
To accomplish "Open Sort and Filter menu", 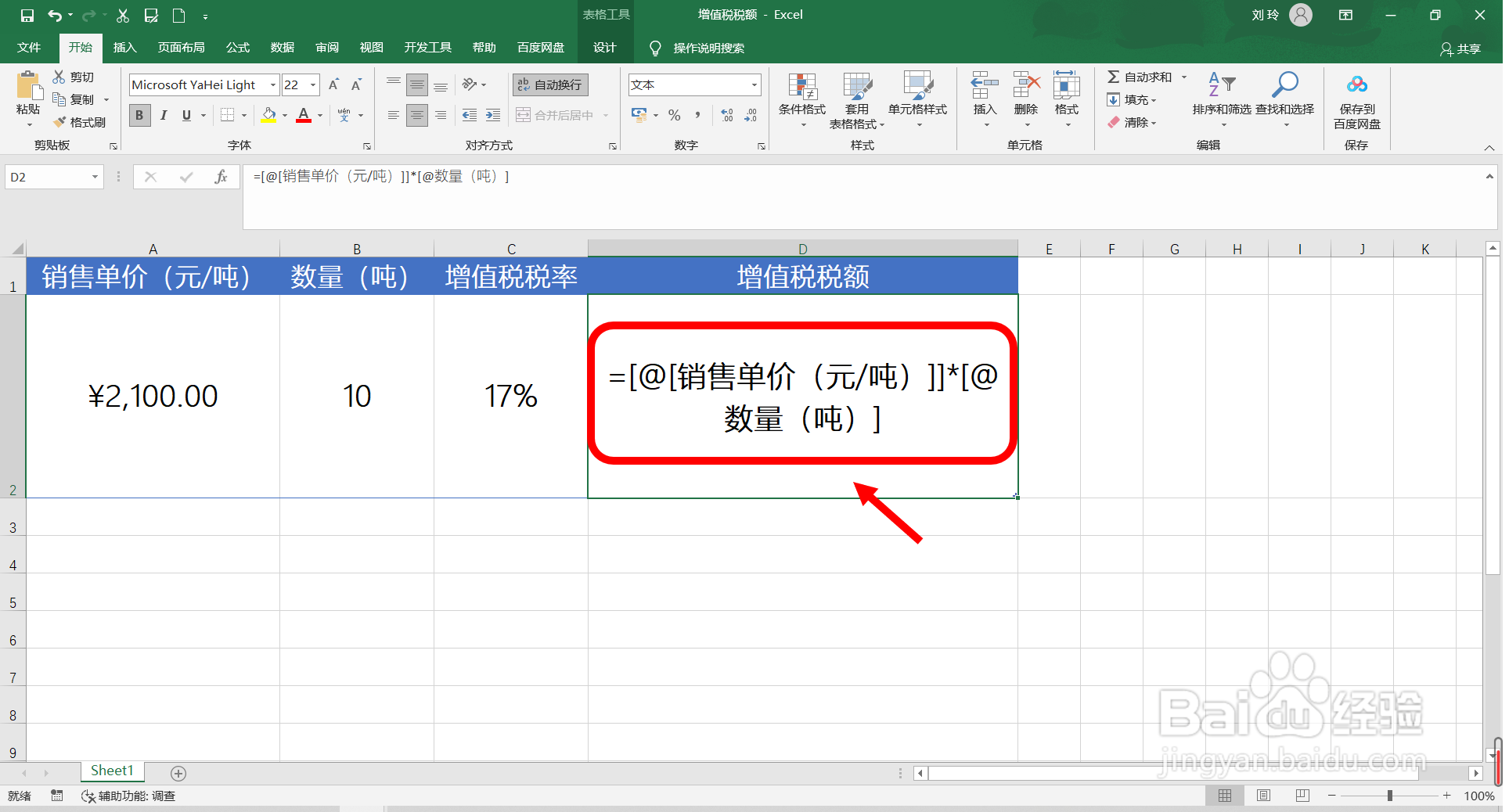I will (1222, 100).
